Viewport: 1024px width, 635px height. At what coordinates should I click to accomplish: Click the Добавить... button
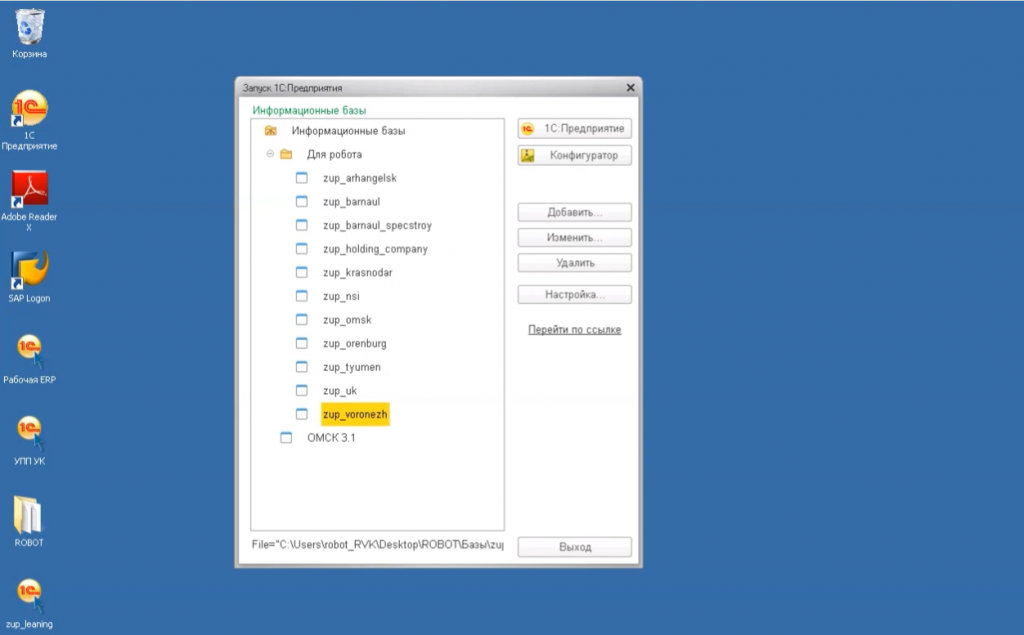click(x=575, y=212)
